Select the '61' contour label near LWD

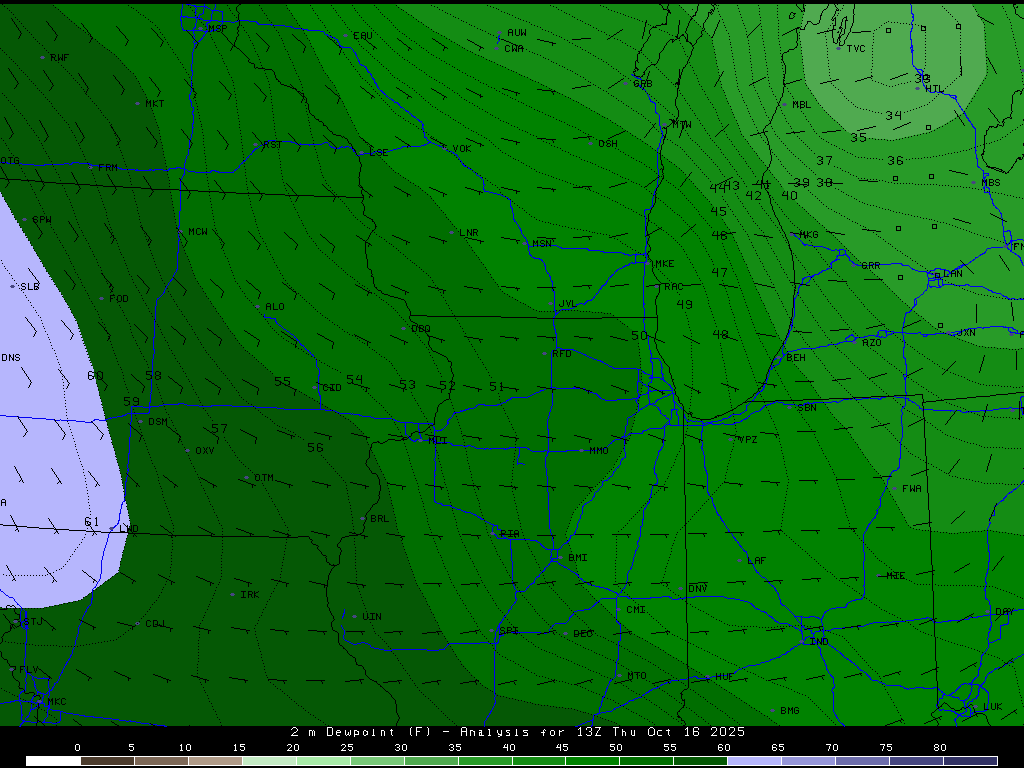pos(91,521)
